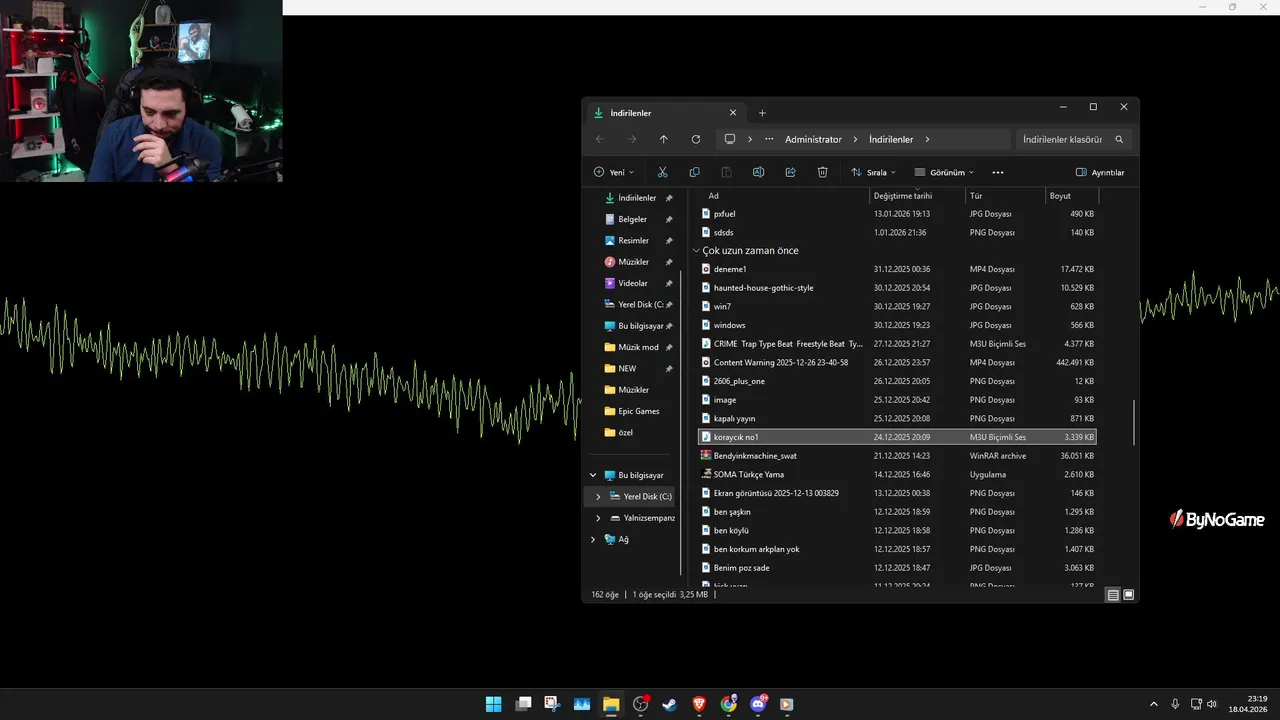
Task: Expand the Yalnizsempanz drive node
Action: tap(598, 518)
